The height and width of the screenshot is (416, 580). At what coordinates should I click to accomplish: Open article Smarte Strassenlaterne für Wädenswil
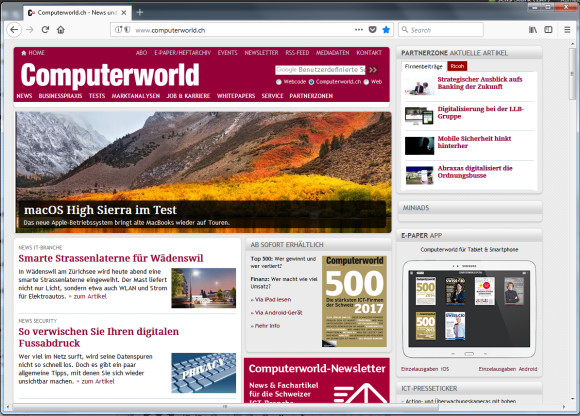(111, 258)
